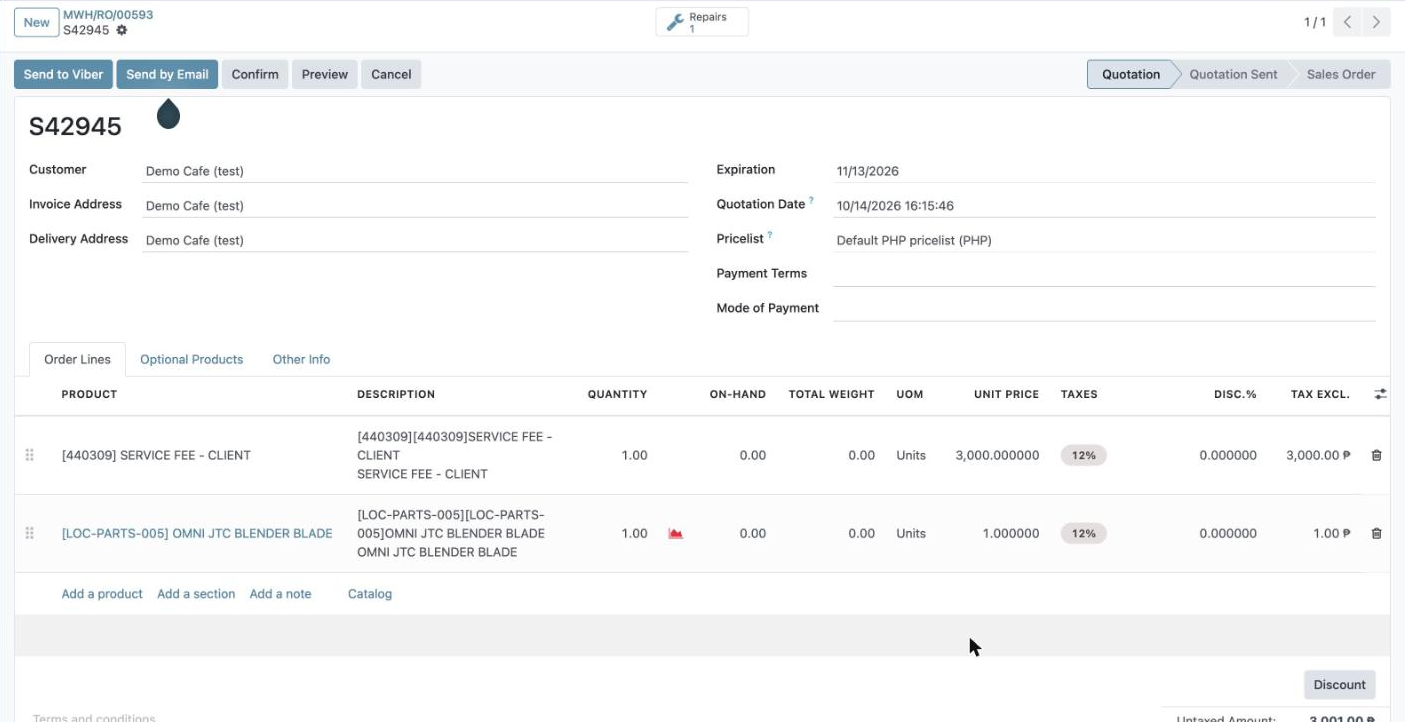Open the product Catalog
This screenshot has width=1405, height=722.
click(x=370, y=594)
